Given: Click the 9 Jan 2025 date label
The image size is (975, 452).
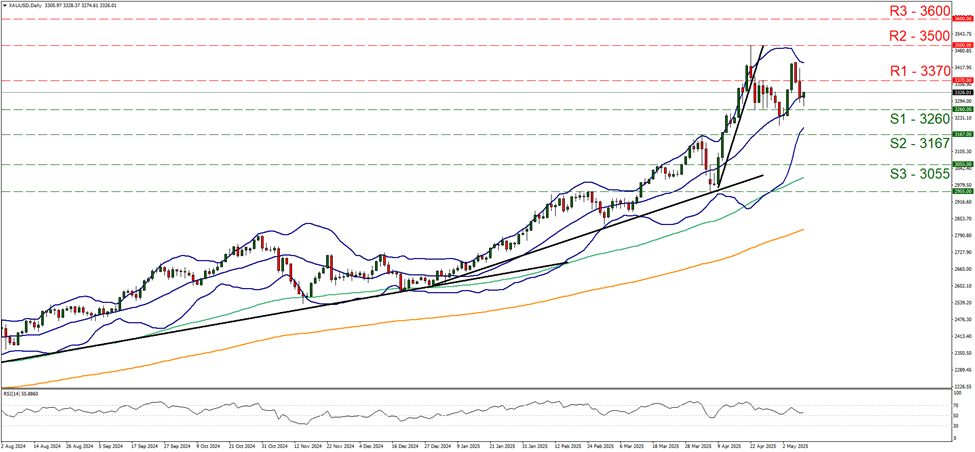Looking at the screenshot, I should tap(470, 445).
